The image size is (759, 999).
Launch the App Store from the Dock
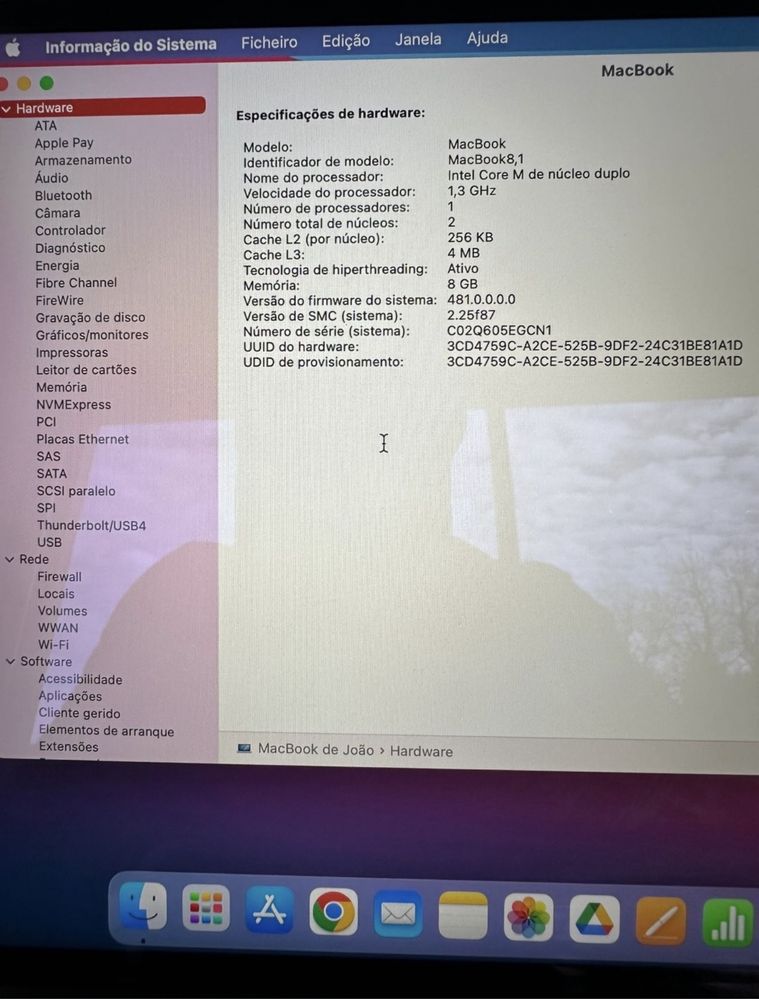tap(270, 910)
